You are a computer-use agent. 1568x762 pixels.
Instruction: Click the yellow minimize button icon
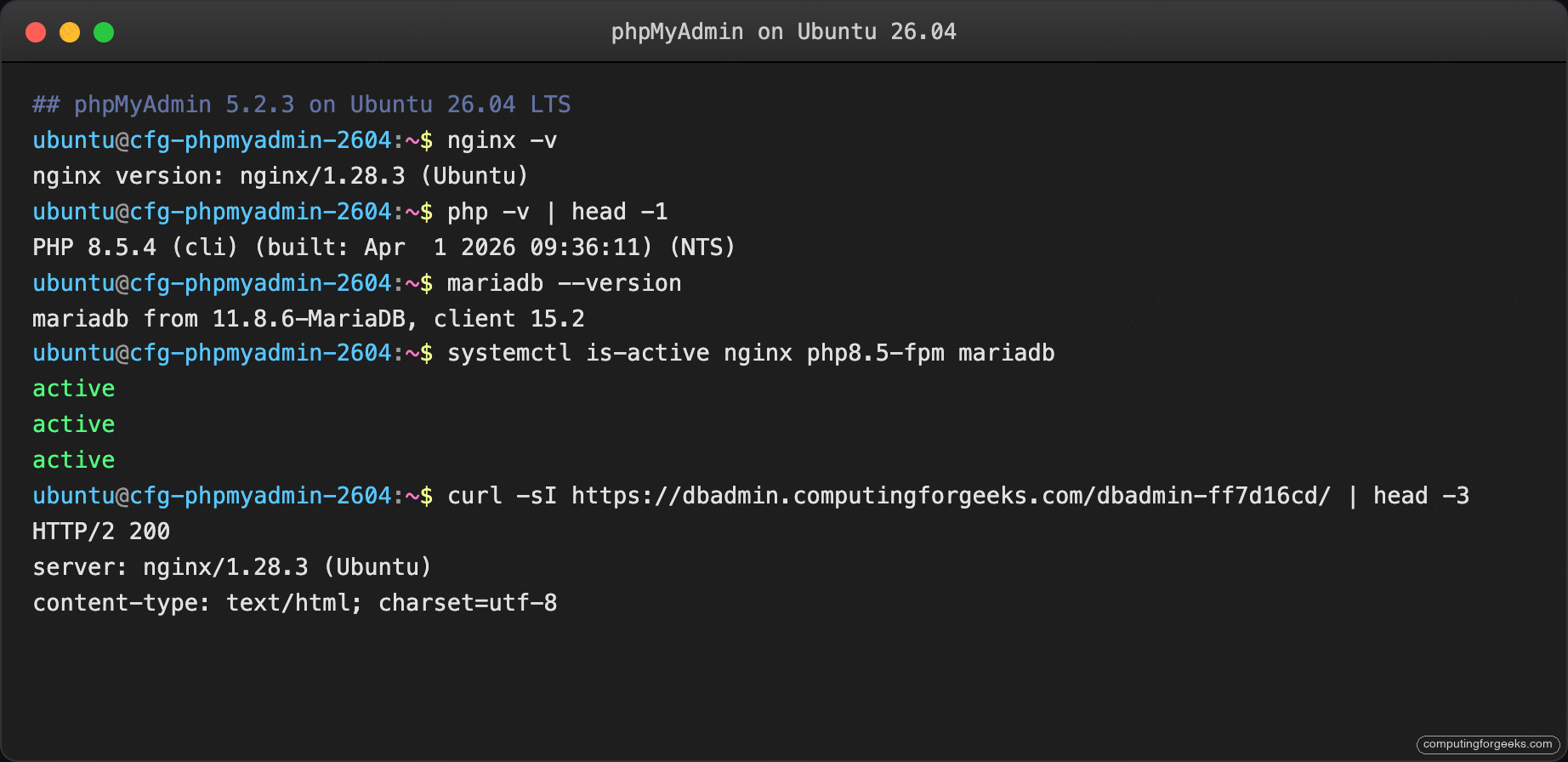coord(69,31)
